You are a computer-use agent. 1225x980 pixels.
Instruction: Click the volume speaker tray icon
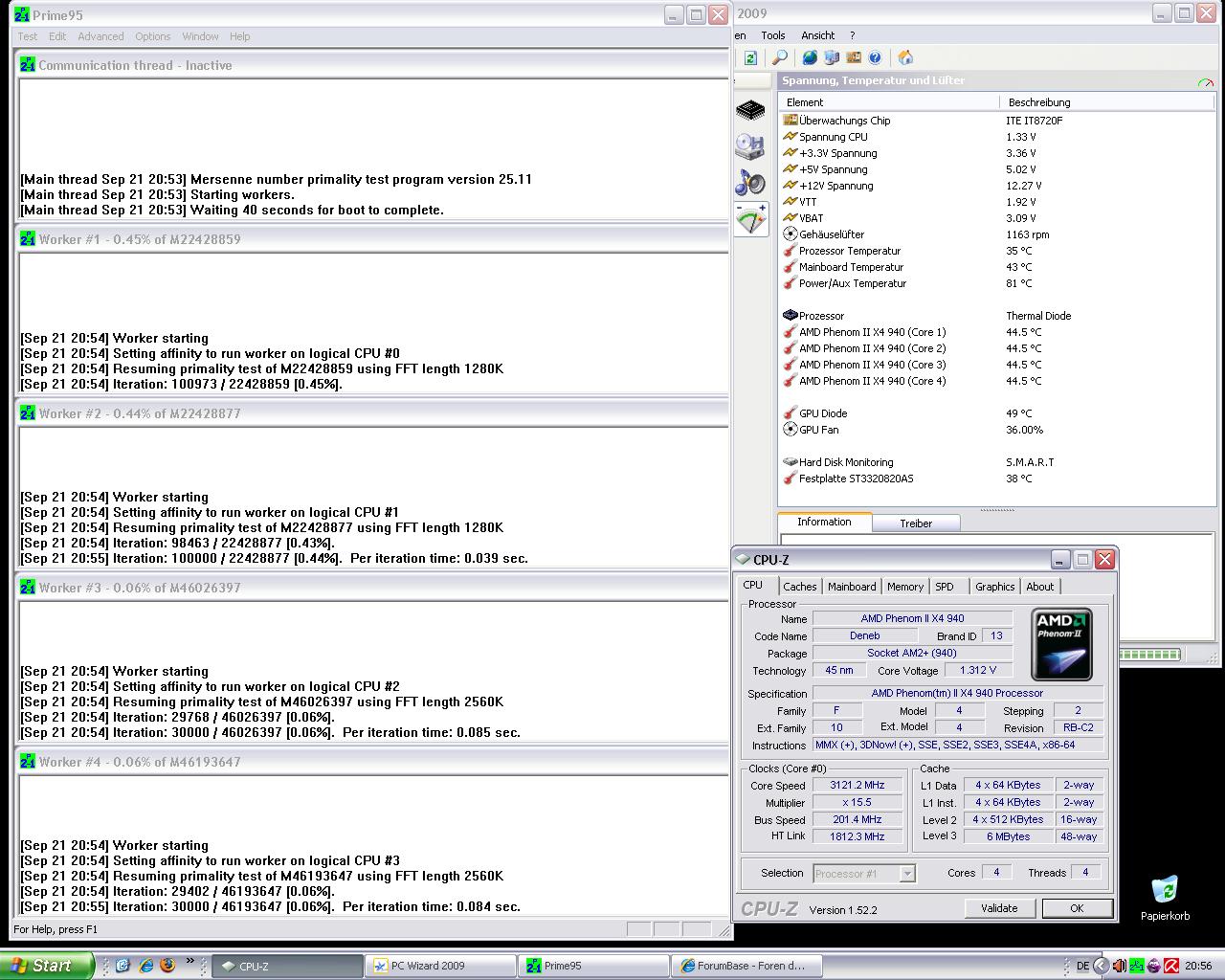(x=1119, y=967)
